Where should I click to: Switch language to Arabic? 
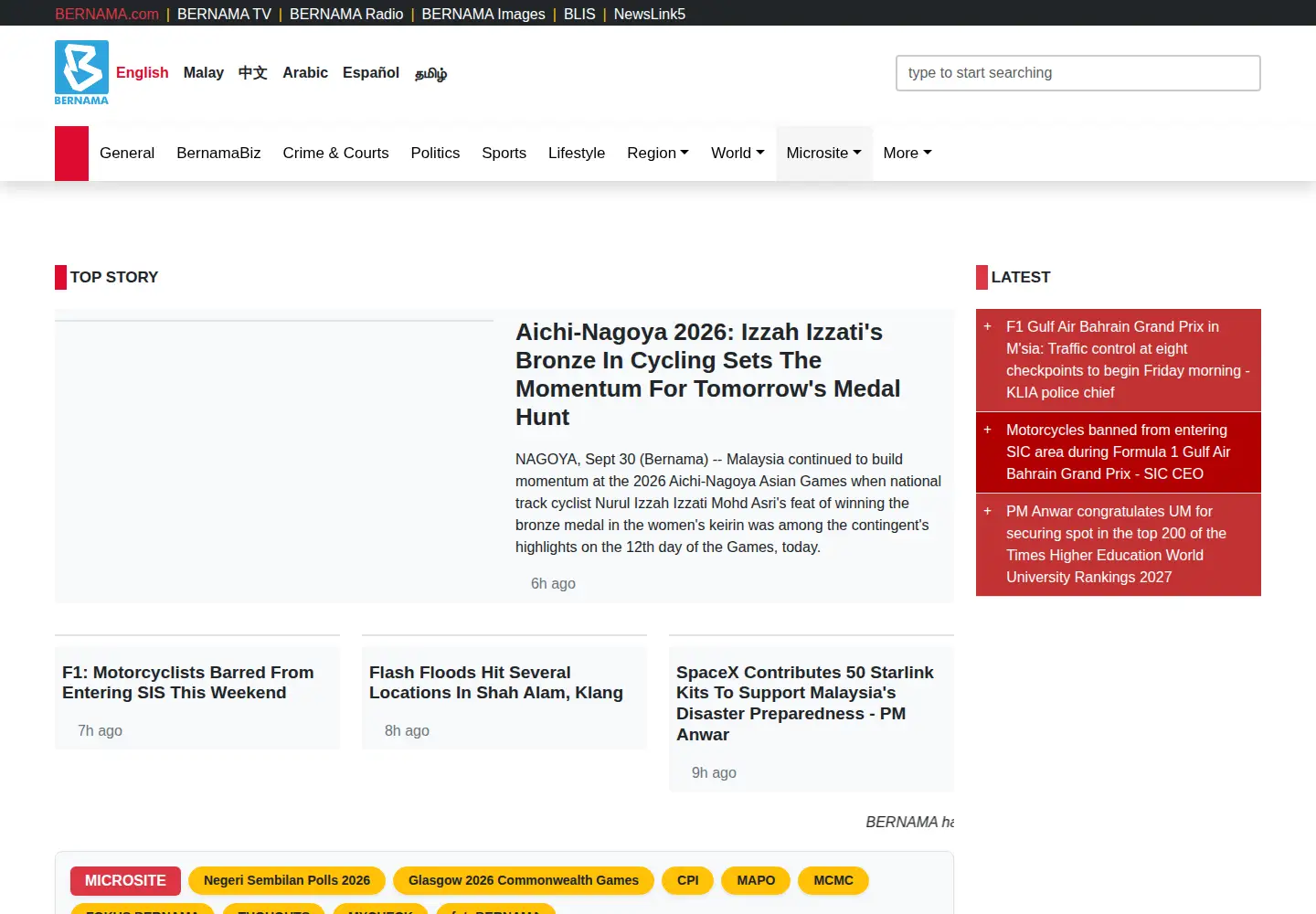305,72
